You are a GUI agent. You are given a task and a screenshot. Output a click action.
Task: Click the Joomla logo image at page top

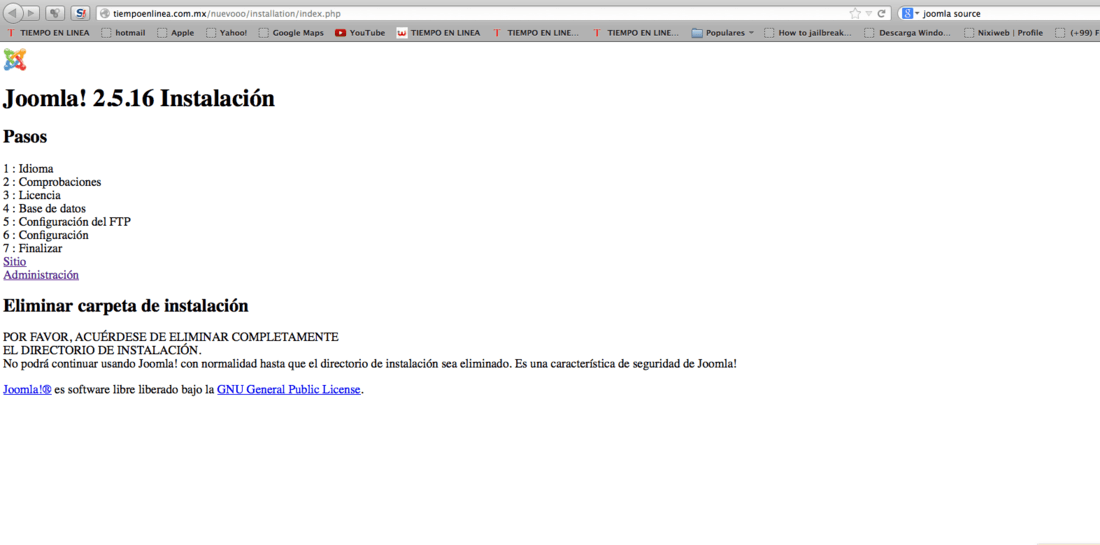coord(15,60)
